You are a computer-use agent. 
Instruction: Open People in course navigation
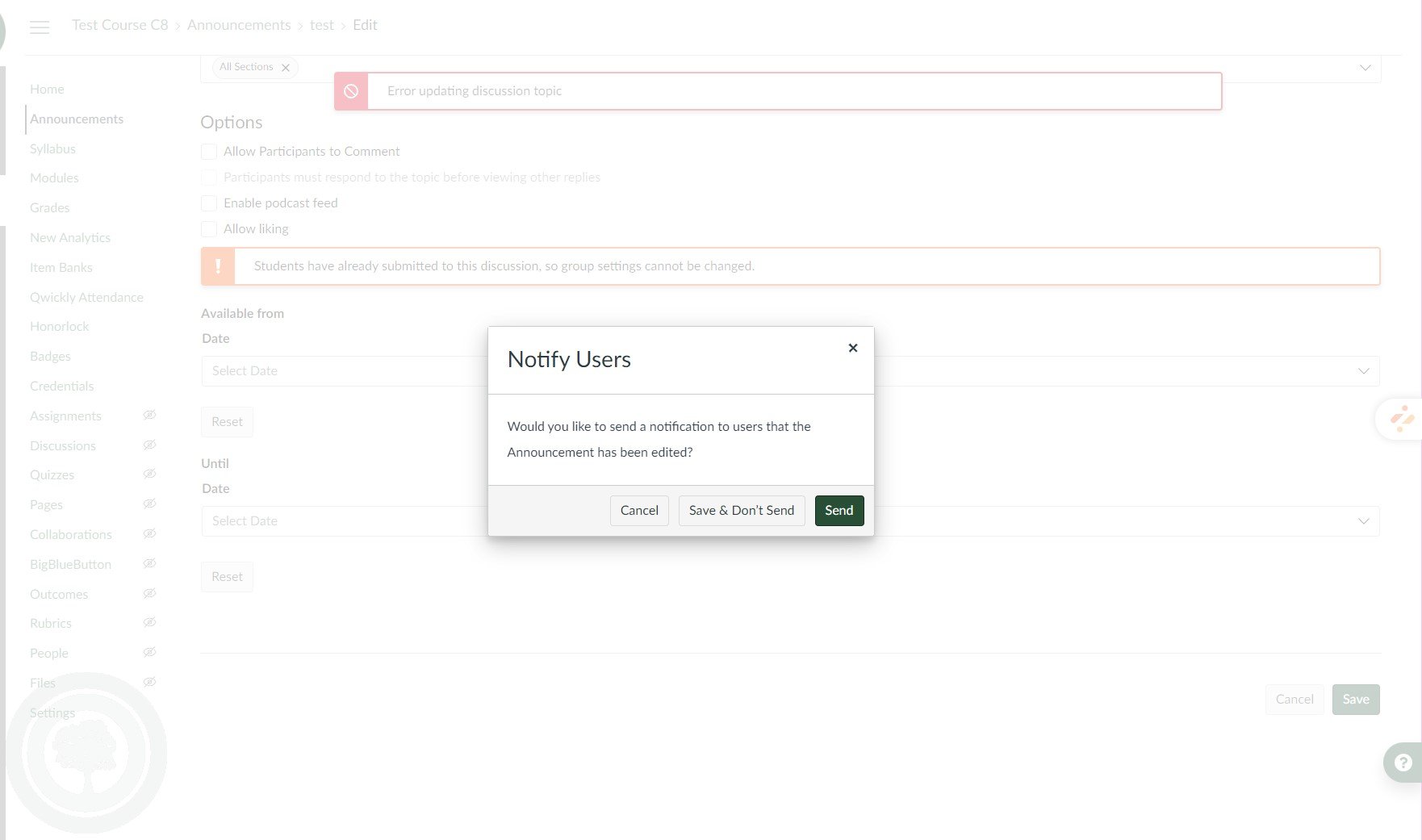pyautogui.click(x=49, y=653)
